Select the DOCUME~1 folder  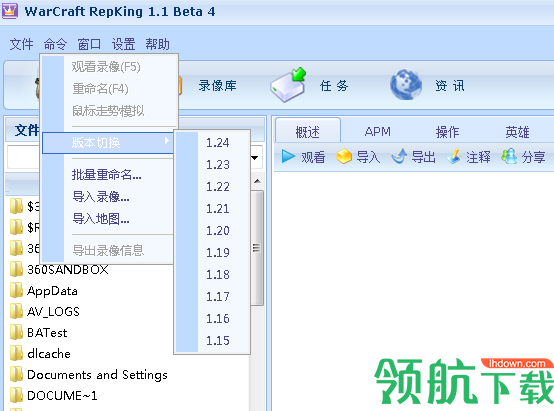coord(62,395)
